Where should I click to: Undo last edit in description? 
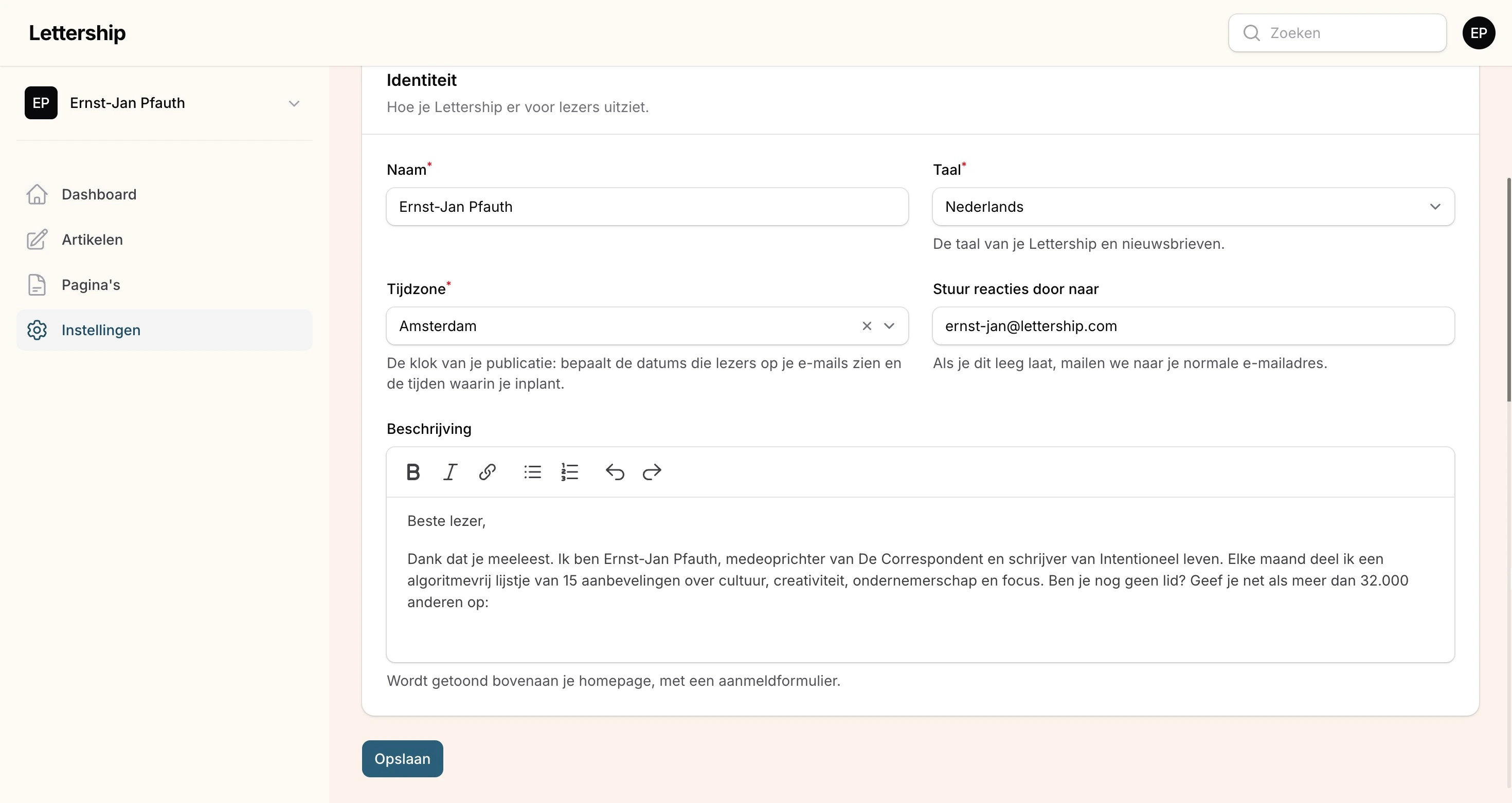(615, 471)
